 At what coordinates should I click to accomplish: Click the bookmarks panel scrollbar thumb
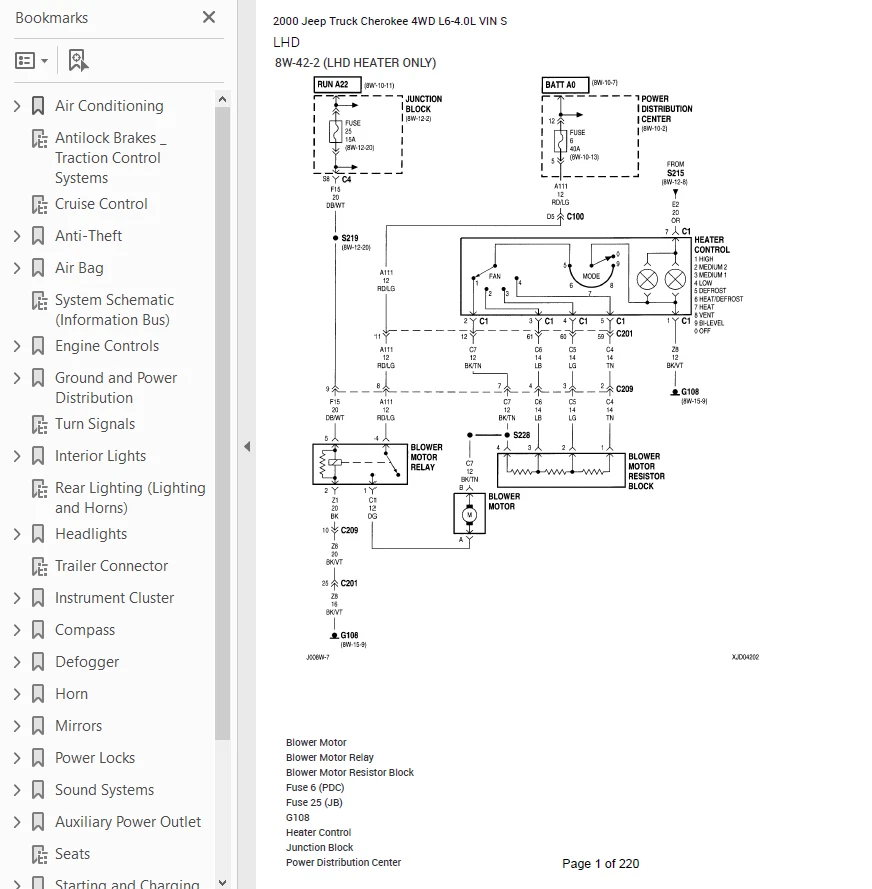[222, 423]
